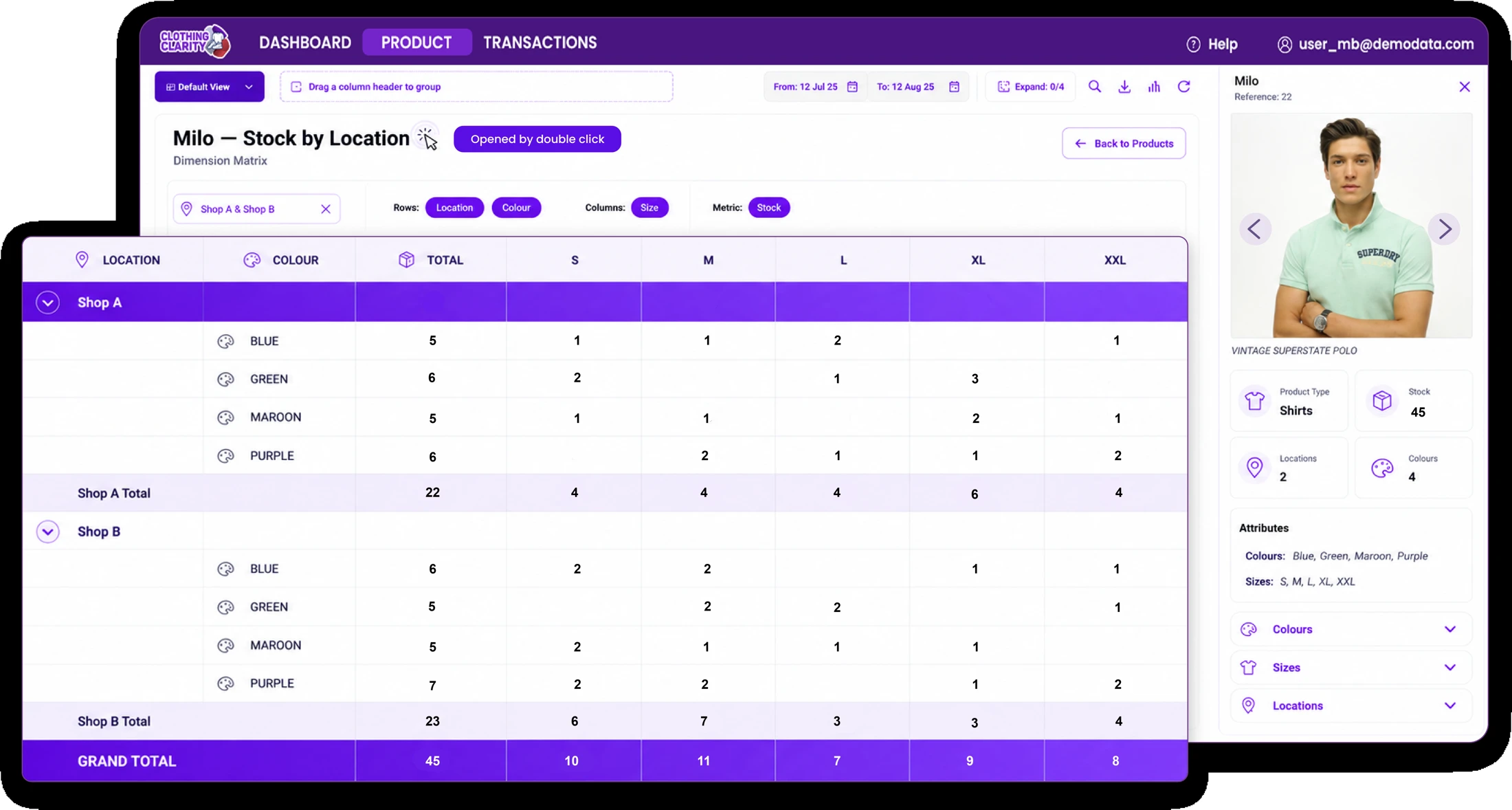This screenshot has height=810, width=1512.
Task: Click the palette icon beside Shop A BLUE
Action: [225, 341]
